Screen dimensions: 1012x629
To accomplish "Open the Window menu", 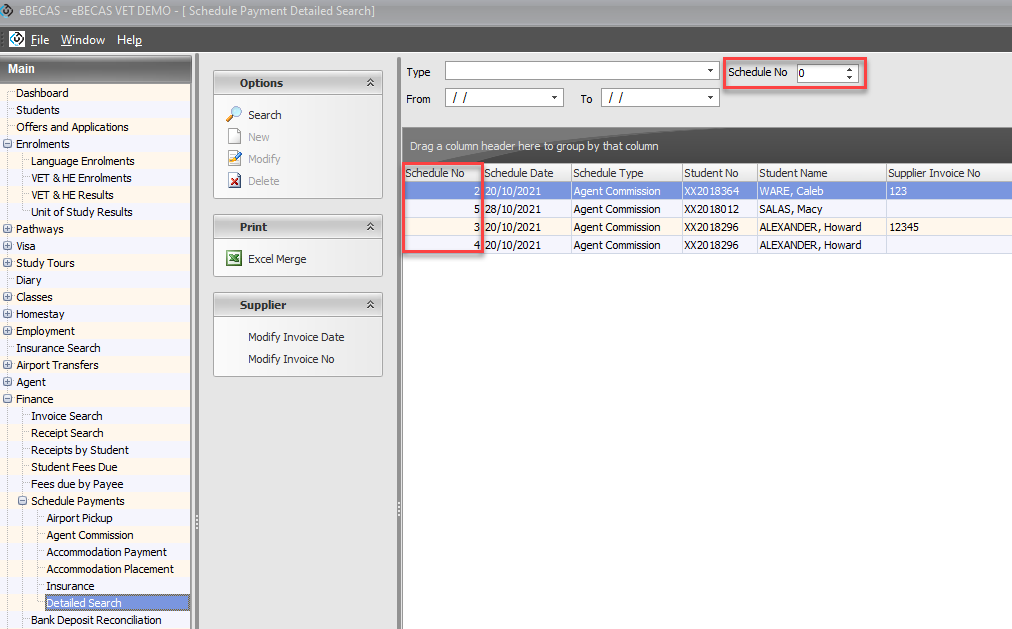I will point(82,40).
